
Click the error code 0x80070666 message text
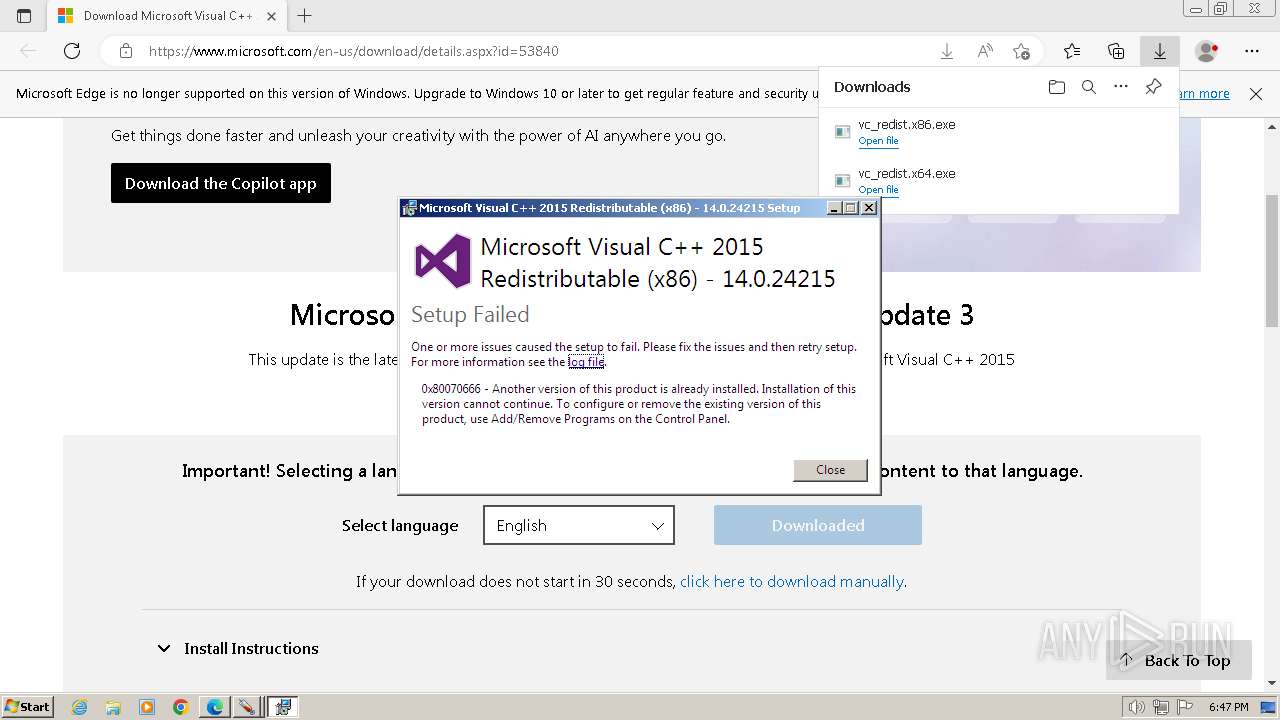tap(638, 404)
